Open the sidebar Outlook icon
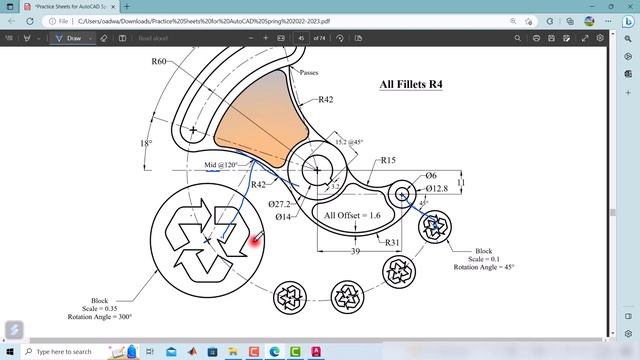Viewport: 640px width, 360px height. click(628, 74)
